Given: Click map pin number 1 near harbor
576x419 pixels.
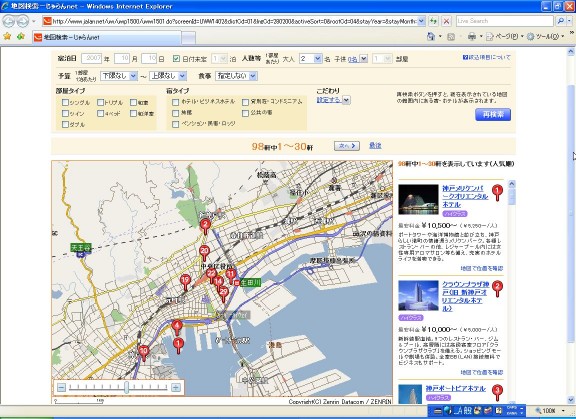Looking at the screenshot, I should pos(178,346).
